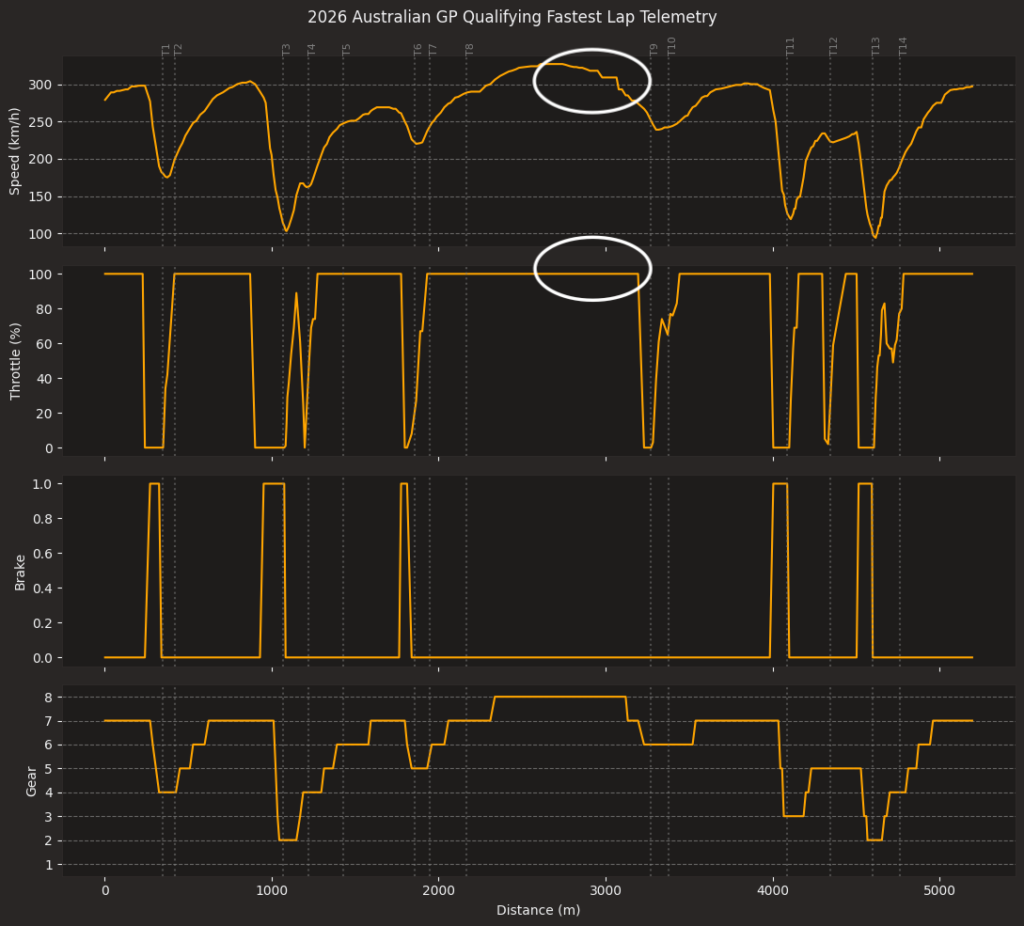
Task: Click the Brake axis label
Action: [20, 570]
